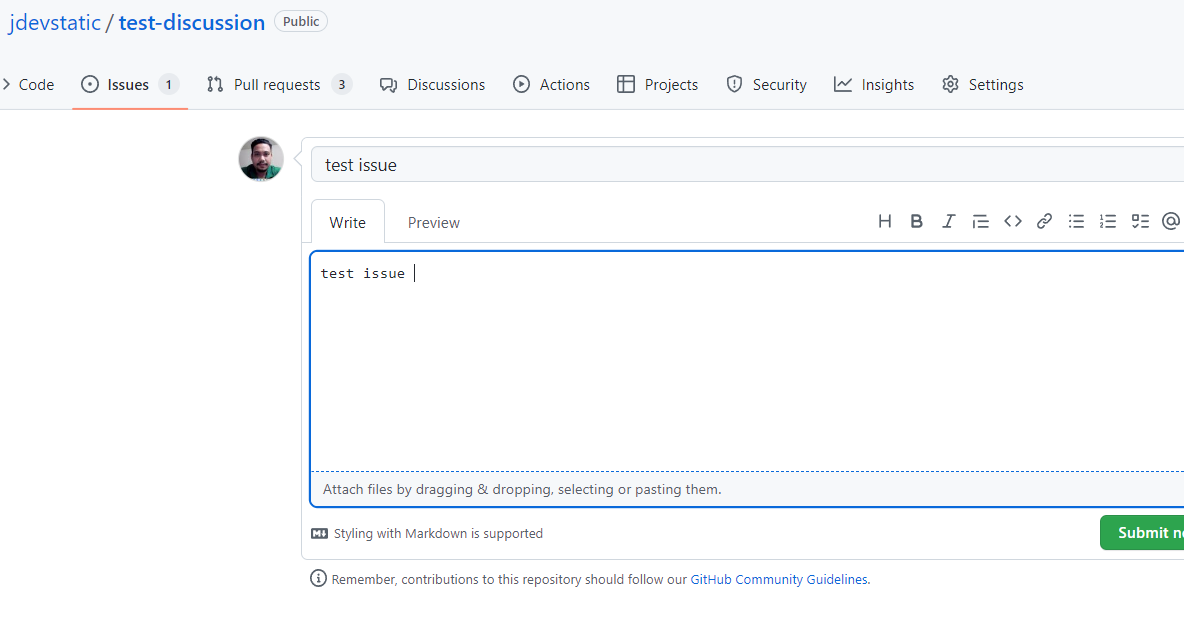Image resolution: width=1184 pixels, height=630 pixels.
Task: Insert a quote block
Action: pyautogui.click(x=980, y=221)
